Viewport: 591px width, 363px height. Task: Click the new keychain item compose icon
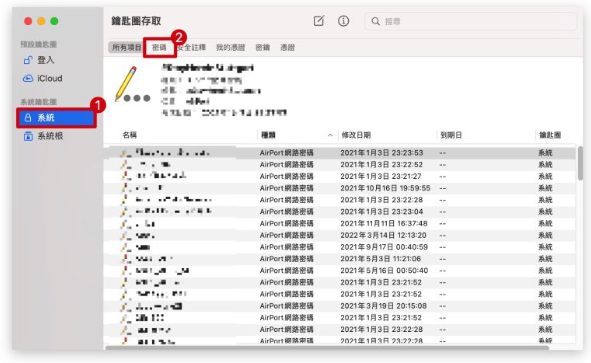pos(319,21)
